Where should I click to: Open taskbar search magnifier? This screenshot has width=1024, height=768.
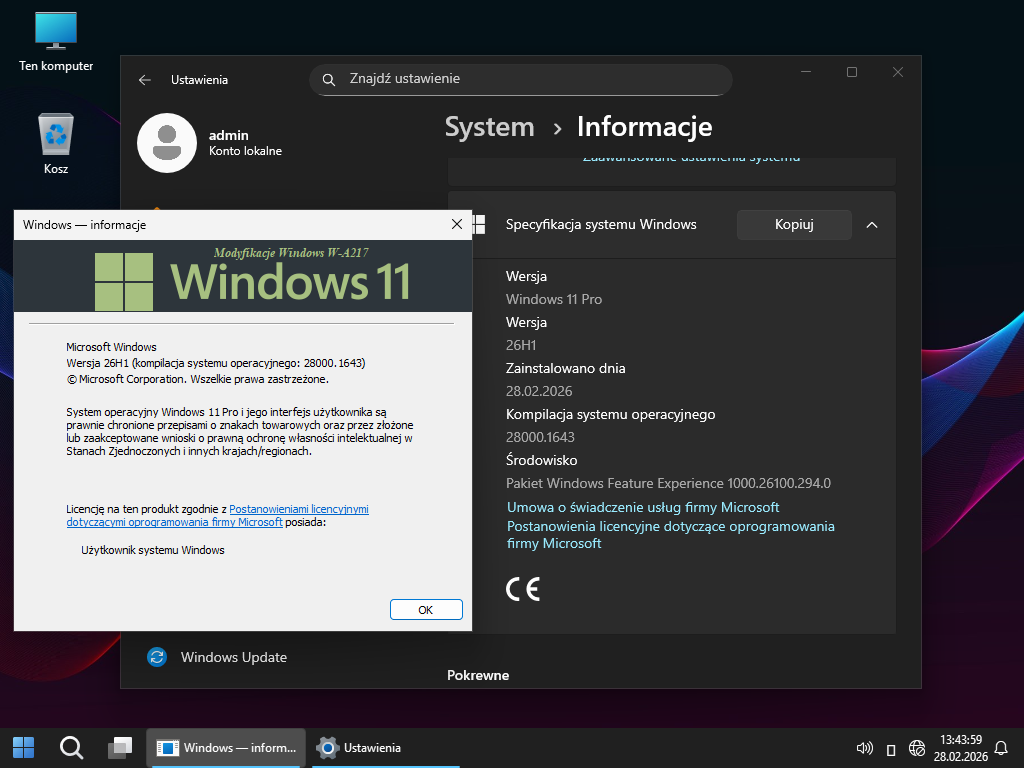coord(71,747)
